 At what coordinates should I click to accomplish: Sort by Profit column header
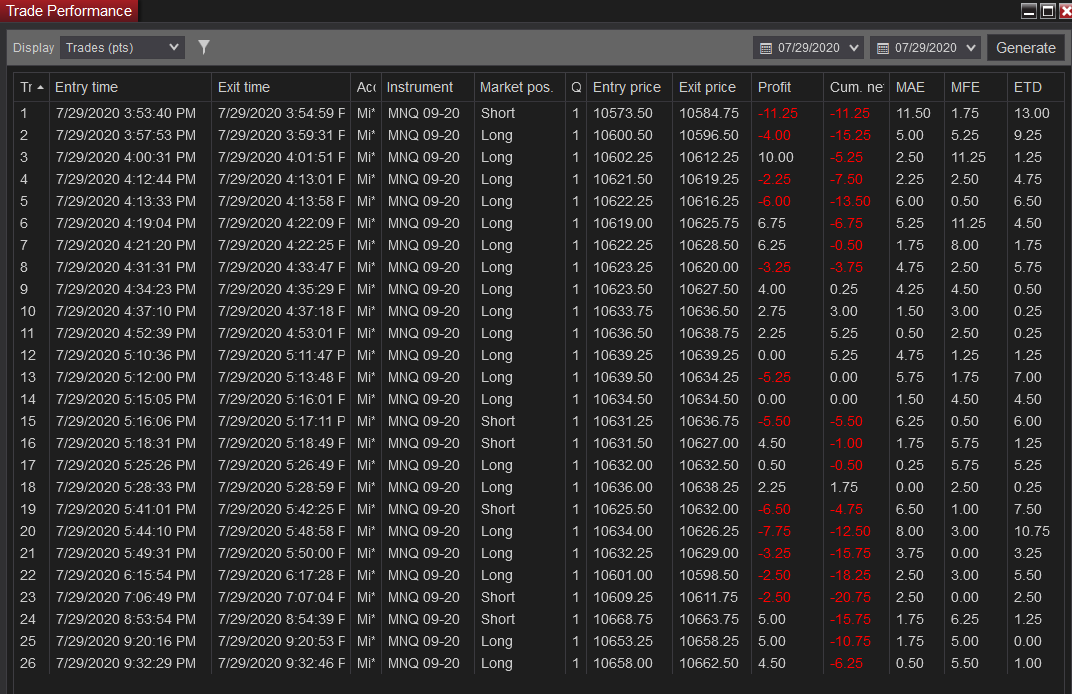[787, 88]
